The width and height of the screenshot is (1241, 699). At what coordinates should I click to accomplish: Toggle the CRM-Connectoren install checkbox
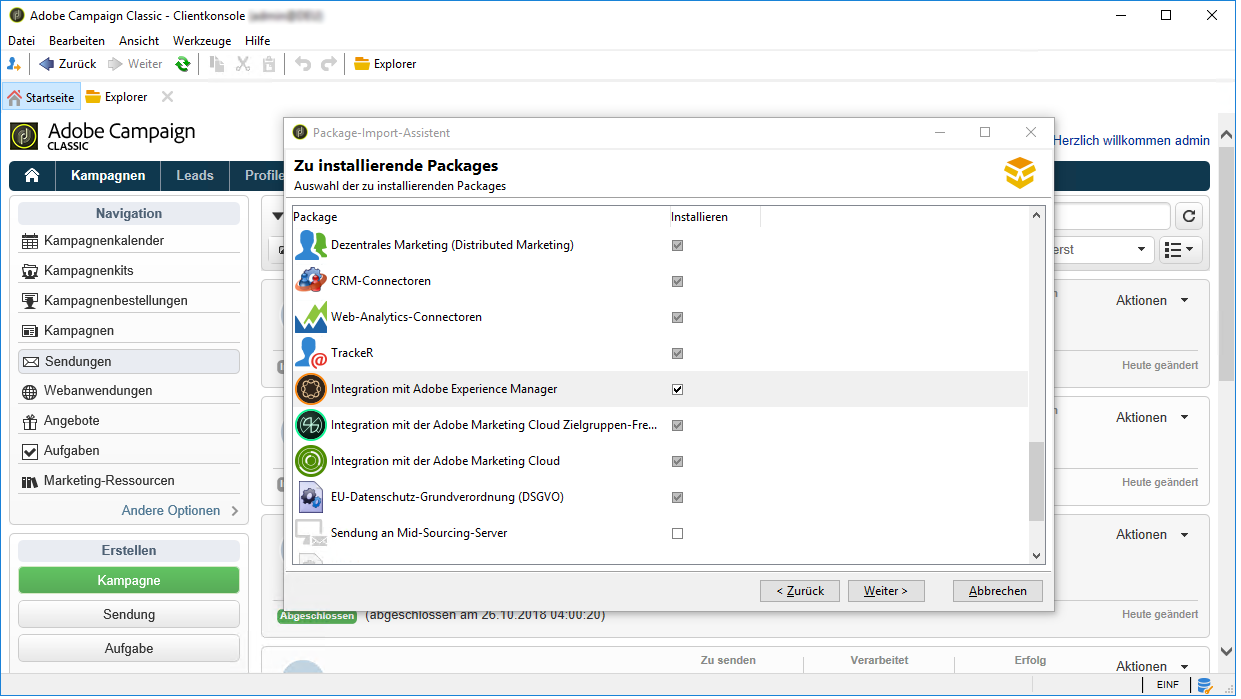tap(677, 281)
